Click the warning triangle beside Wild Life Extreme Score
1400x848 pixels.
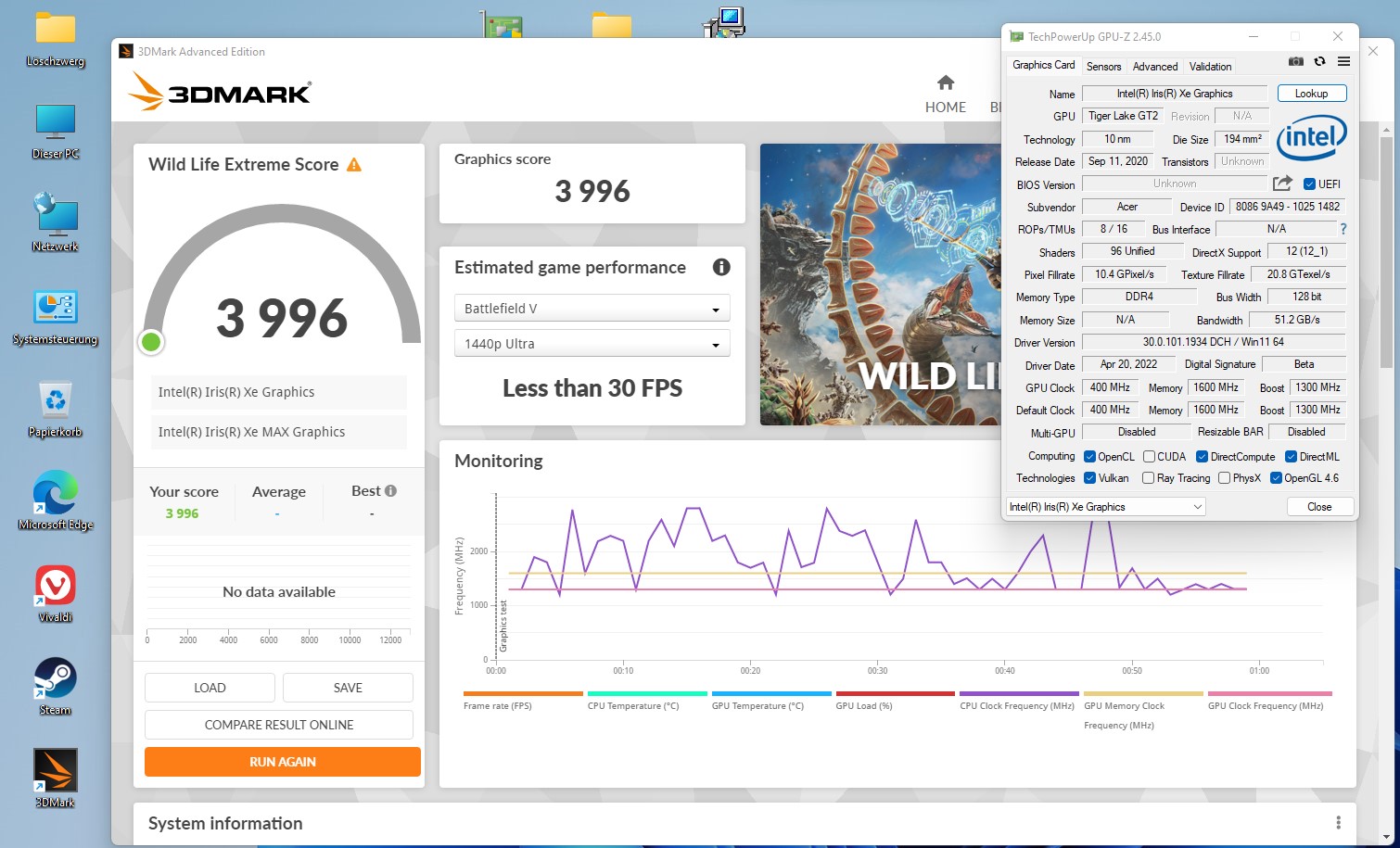click(353, 165)
